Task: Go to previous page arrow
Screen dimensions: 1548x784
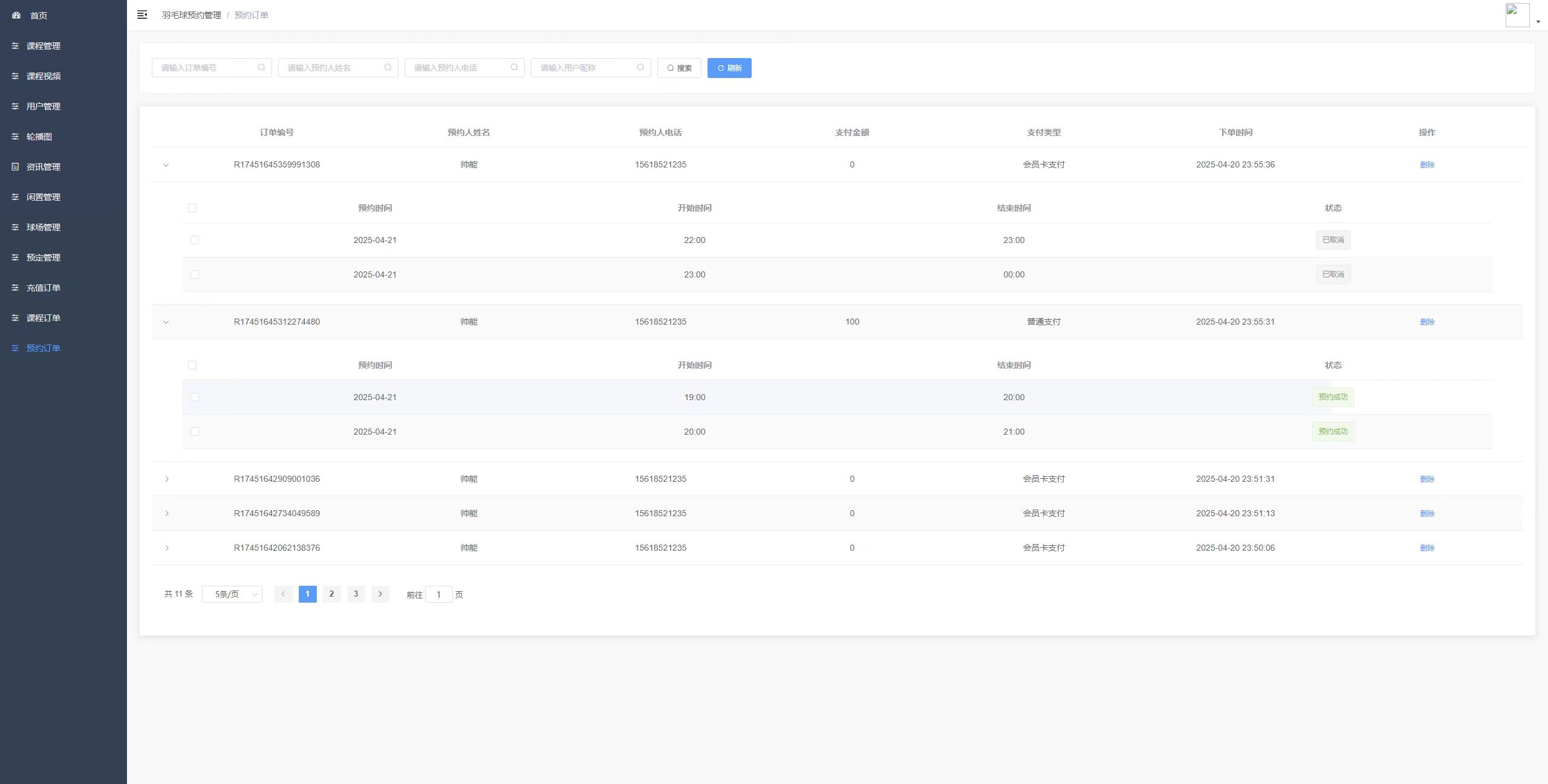Action: 283,594
